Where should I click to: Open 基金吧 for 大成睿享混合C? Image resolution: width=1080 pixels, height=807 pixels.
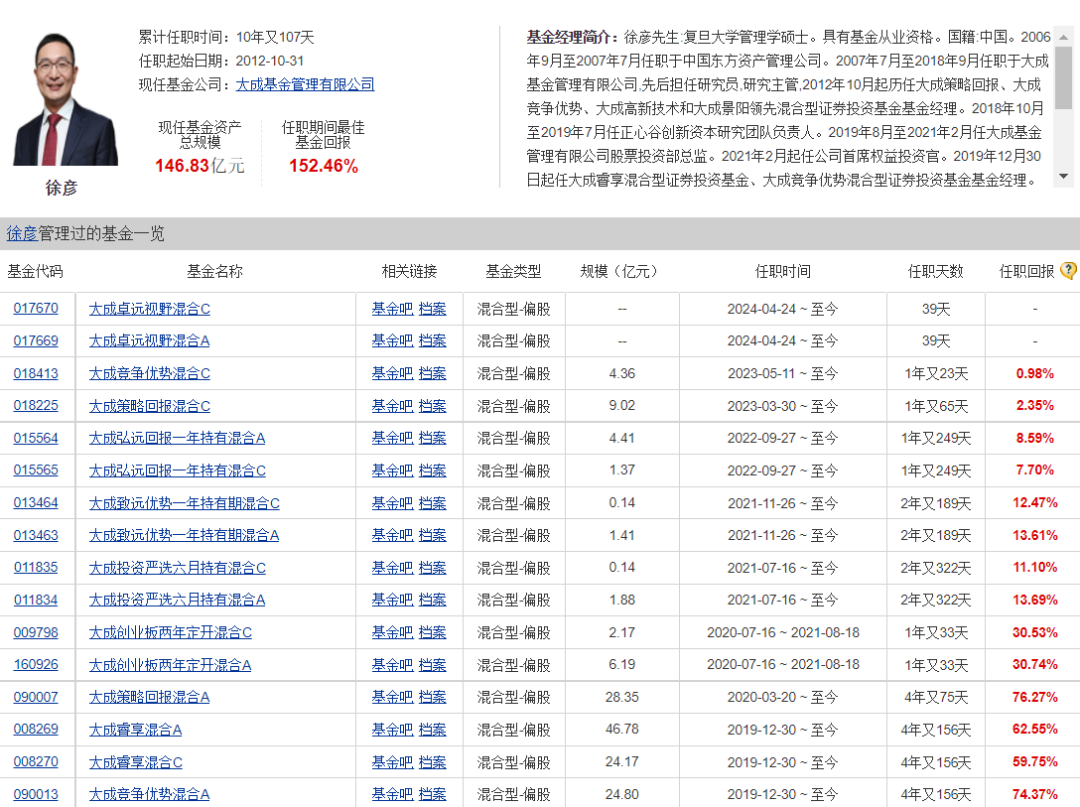[x=392, y=762]
